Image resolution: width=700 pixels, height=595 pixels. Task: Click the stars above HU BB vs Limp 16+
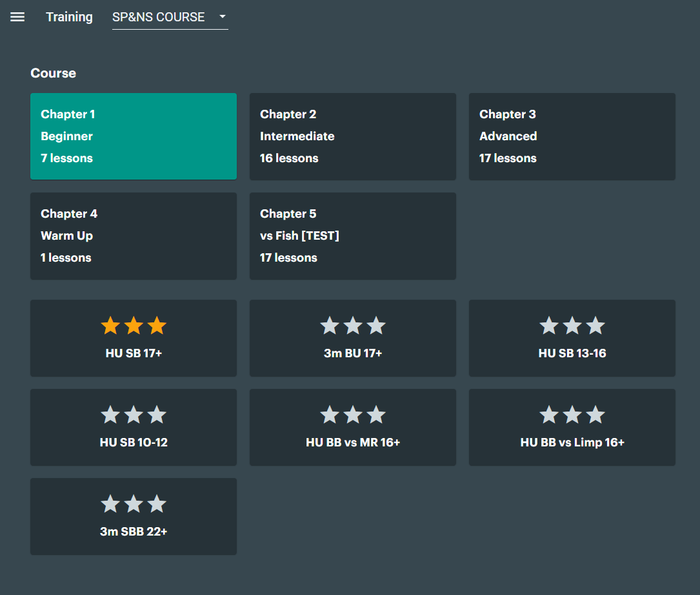click(x=572, y=415)
